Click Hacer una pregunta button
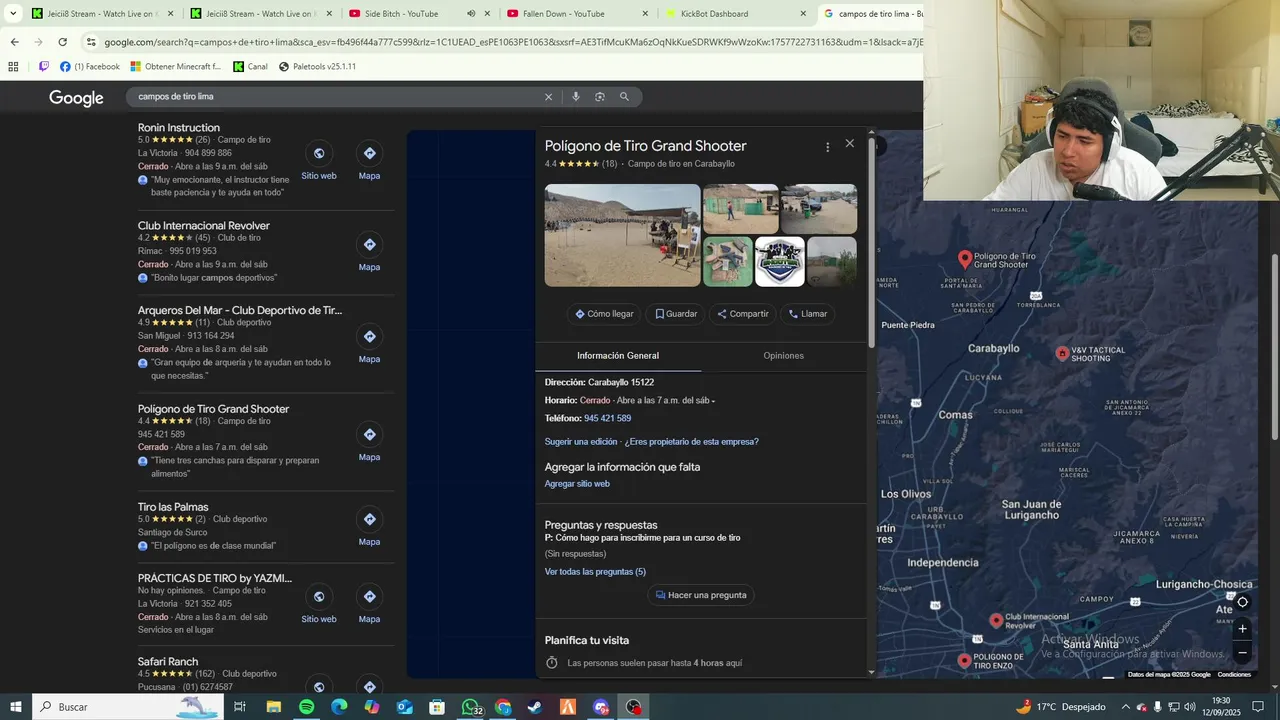Viewport: 1280px width, 720px height. click(701, 595)
